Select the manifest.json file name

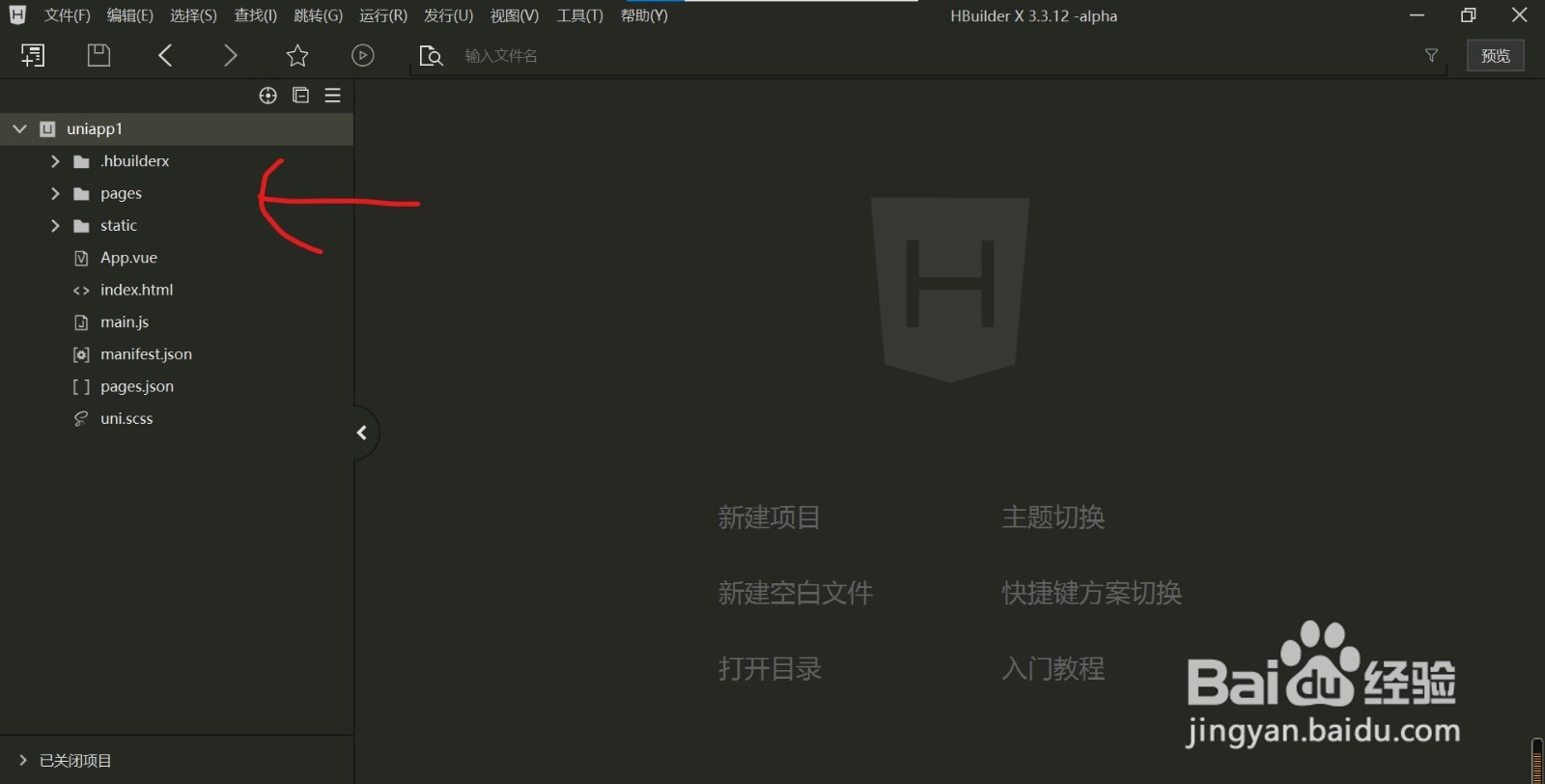(x=146, y=354)
